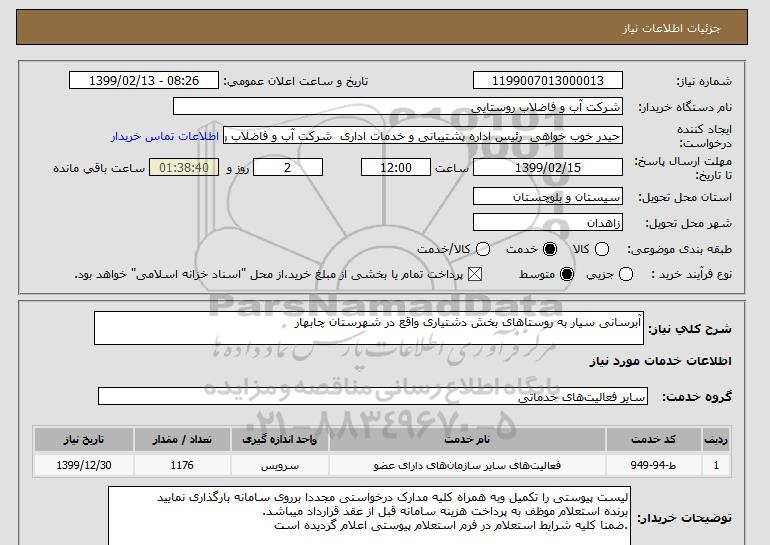This screenshot has width=770, height=545.
Task: Click the شماره نیاز number field
Action: tap(548, 81)
